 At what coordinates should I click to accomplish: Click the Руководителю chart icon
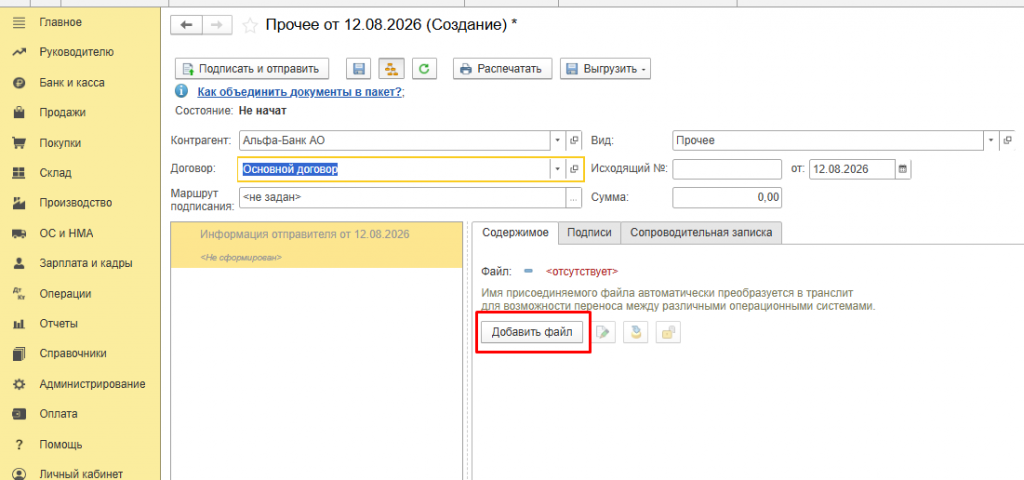19,52
